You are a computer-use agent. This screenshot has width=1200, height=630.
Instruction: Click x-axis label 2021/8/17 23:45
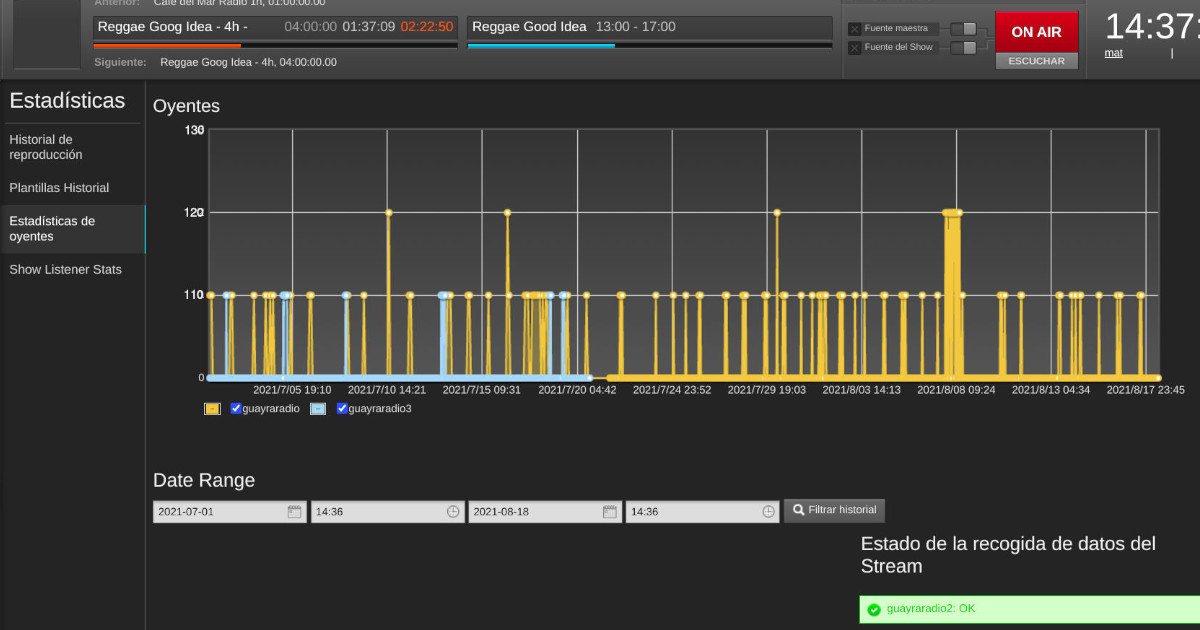tap(1145, 390)
